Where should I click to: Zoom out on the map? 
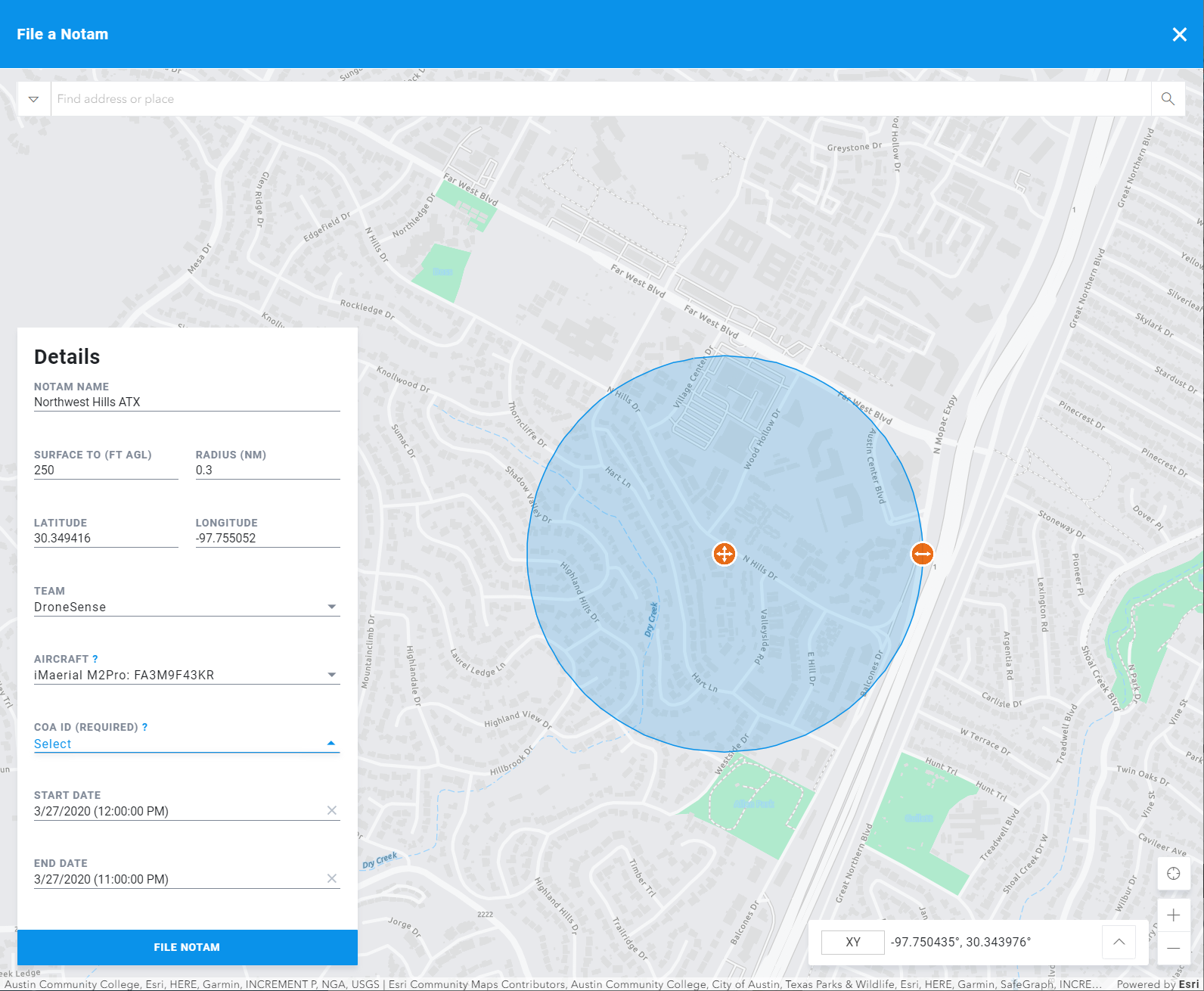[1174, 948]
